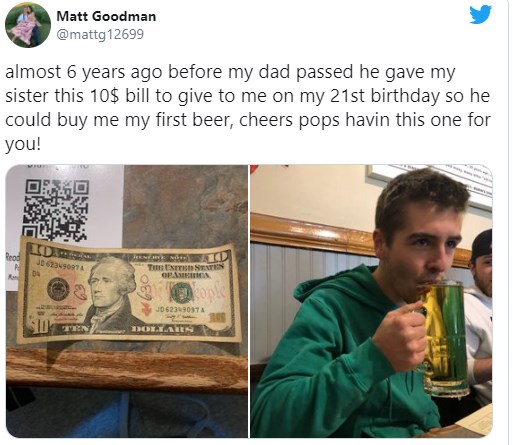Screen dimensions: 513x445
Task: Open Matt Goodman's profile avatar
Action: click(x=28, y=25)
